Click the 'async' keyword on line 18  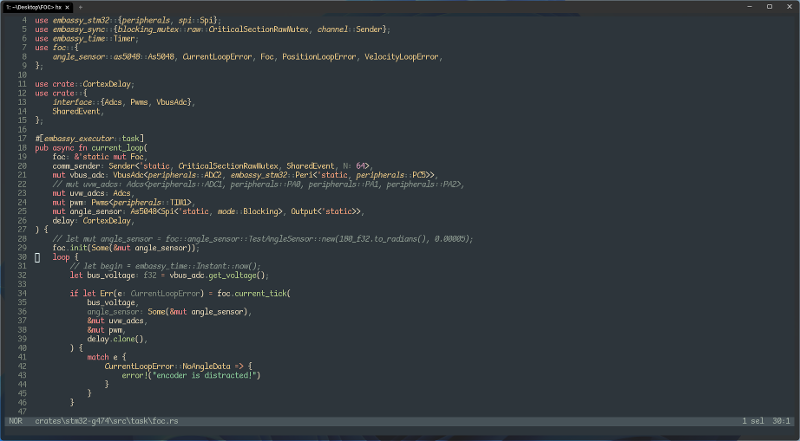63,148
